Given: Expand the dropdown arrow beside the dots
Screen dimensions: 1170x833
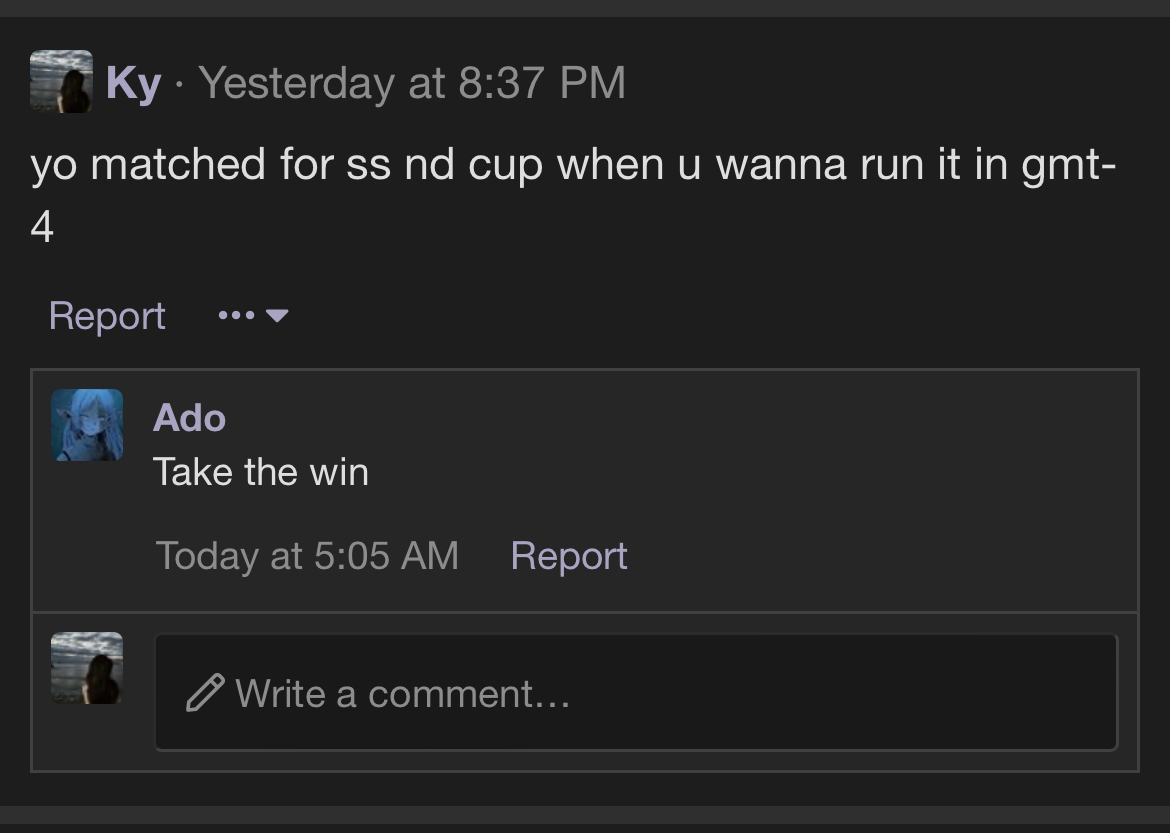Looking at the screenshot, I should click(277, 316).
